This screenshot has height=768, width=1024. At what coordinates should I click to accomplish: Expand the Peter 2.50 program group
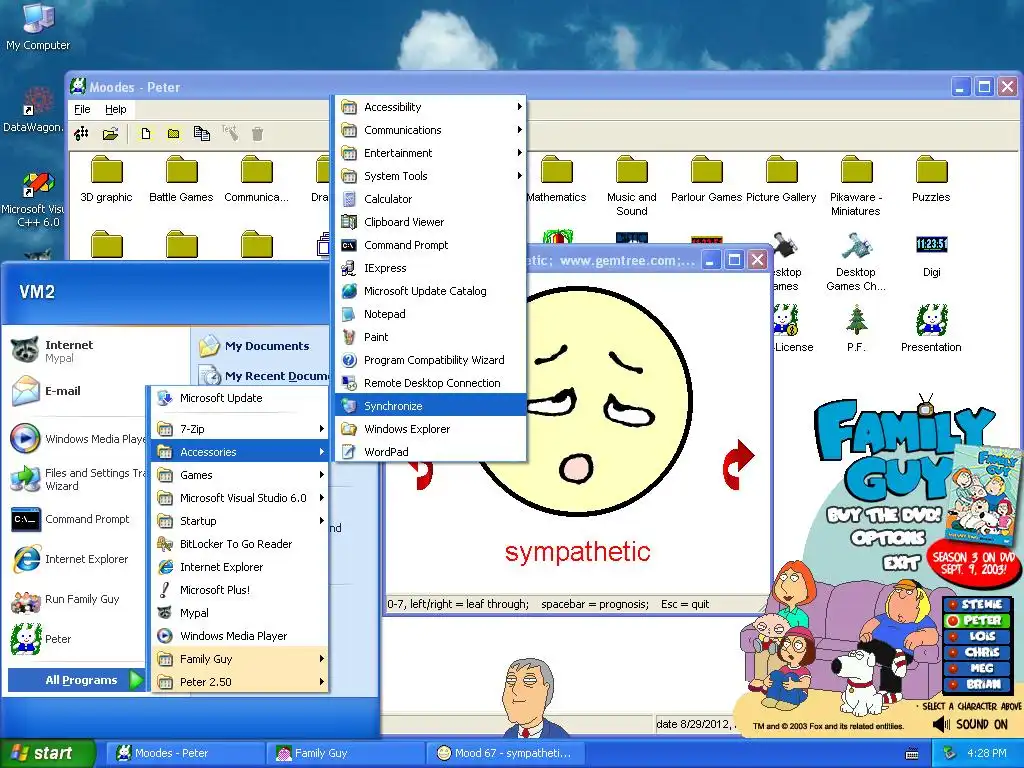[240, 682]
